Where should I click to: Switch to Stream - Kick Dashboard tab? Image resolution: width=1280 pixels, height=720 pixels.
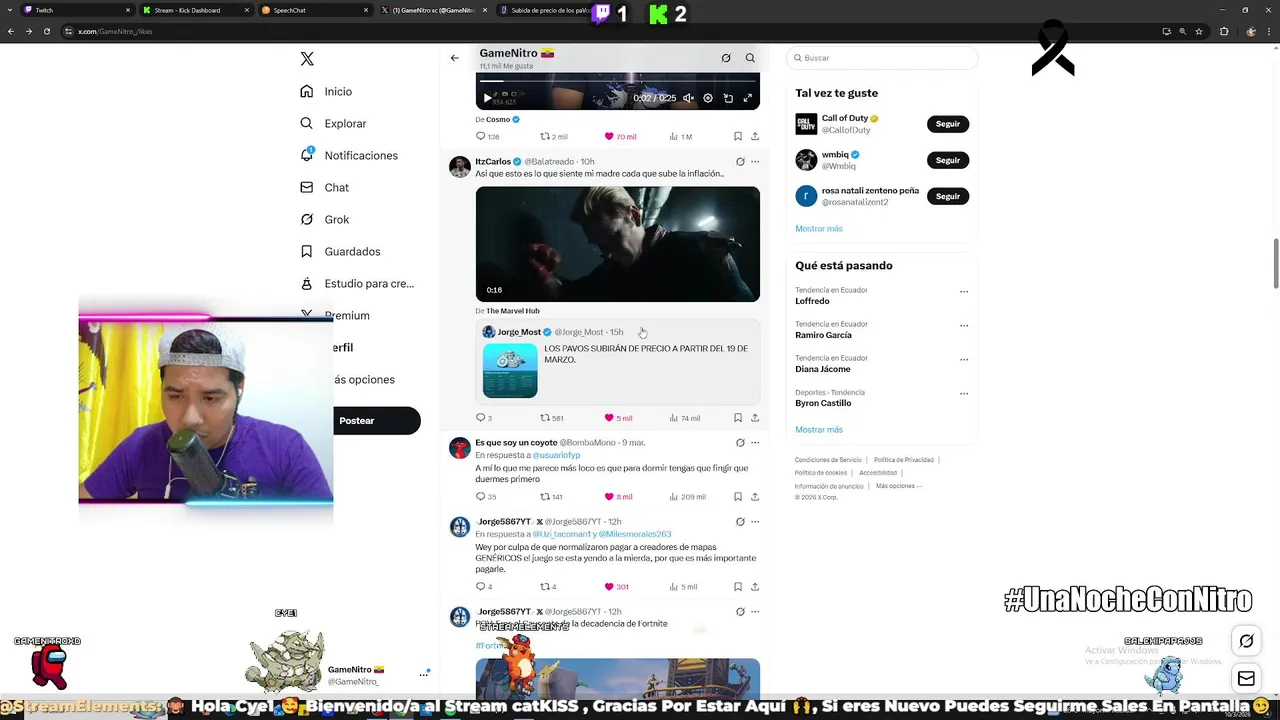(194, 10)
